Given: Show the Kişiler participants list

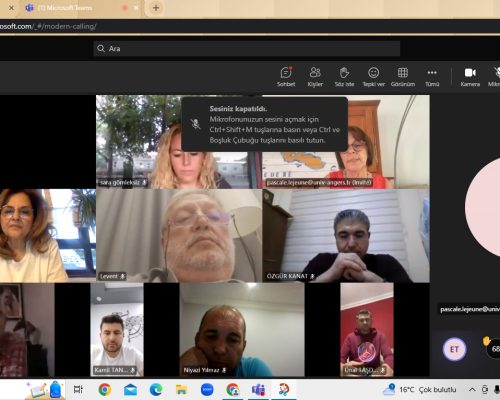Looking at the screenshot, I should tap(315, 77).
